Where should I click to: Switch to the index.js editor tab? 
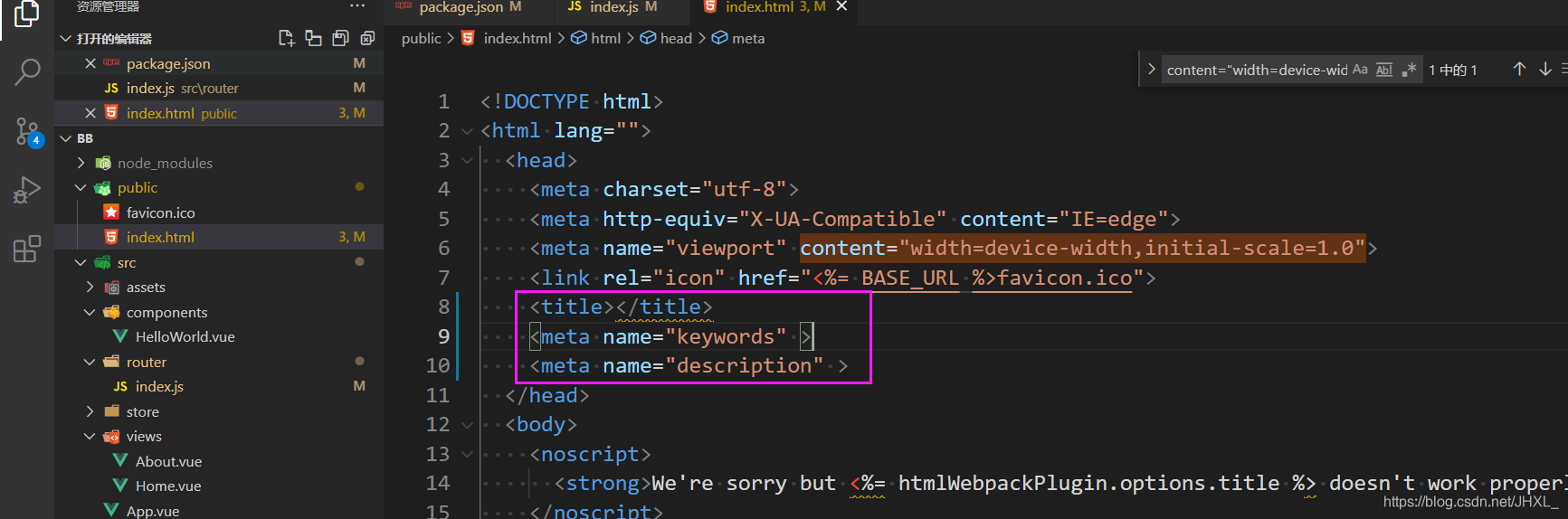pos(613,7)
